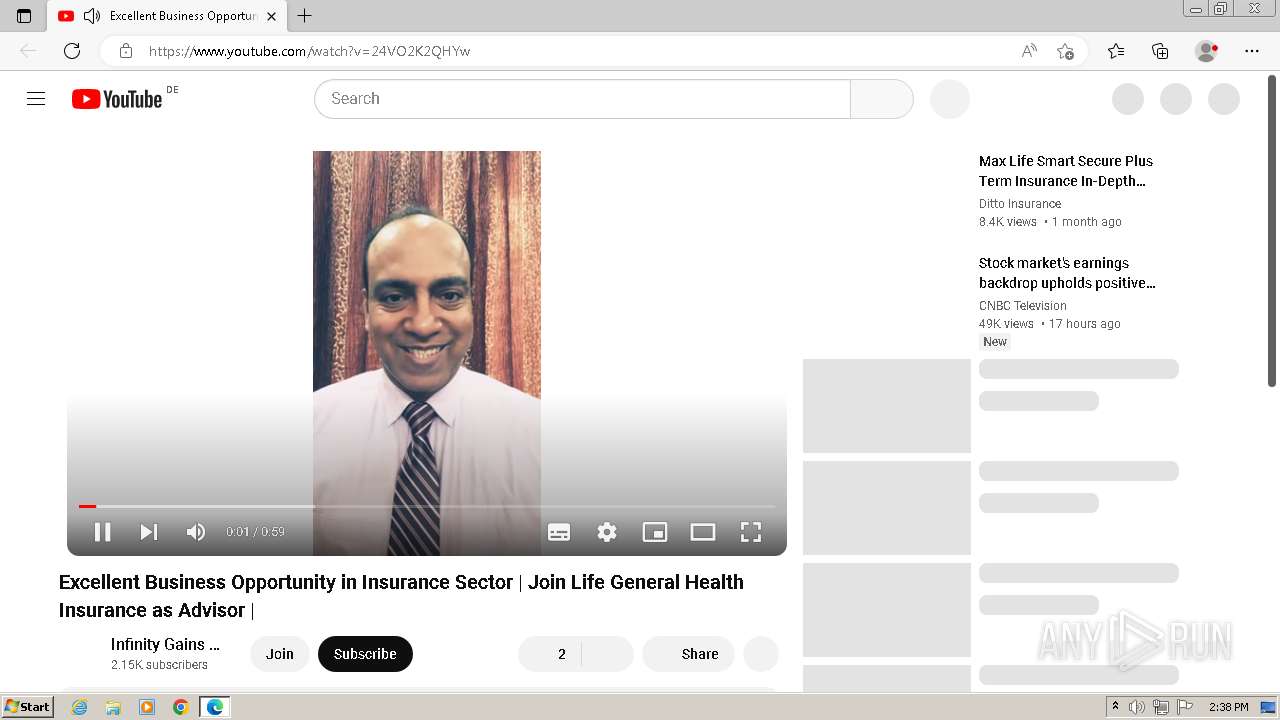Open browser Collections

(x=1160, y=51)
